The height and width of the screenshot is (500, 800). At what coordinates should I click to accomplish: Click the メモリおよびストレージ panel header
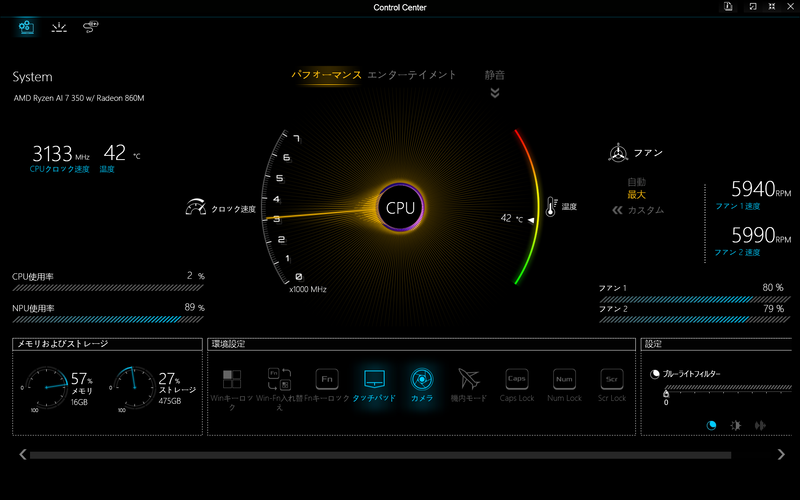(107, 344)
